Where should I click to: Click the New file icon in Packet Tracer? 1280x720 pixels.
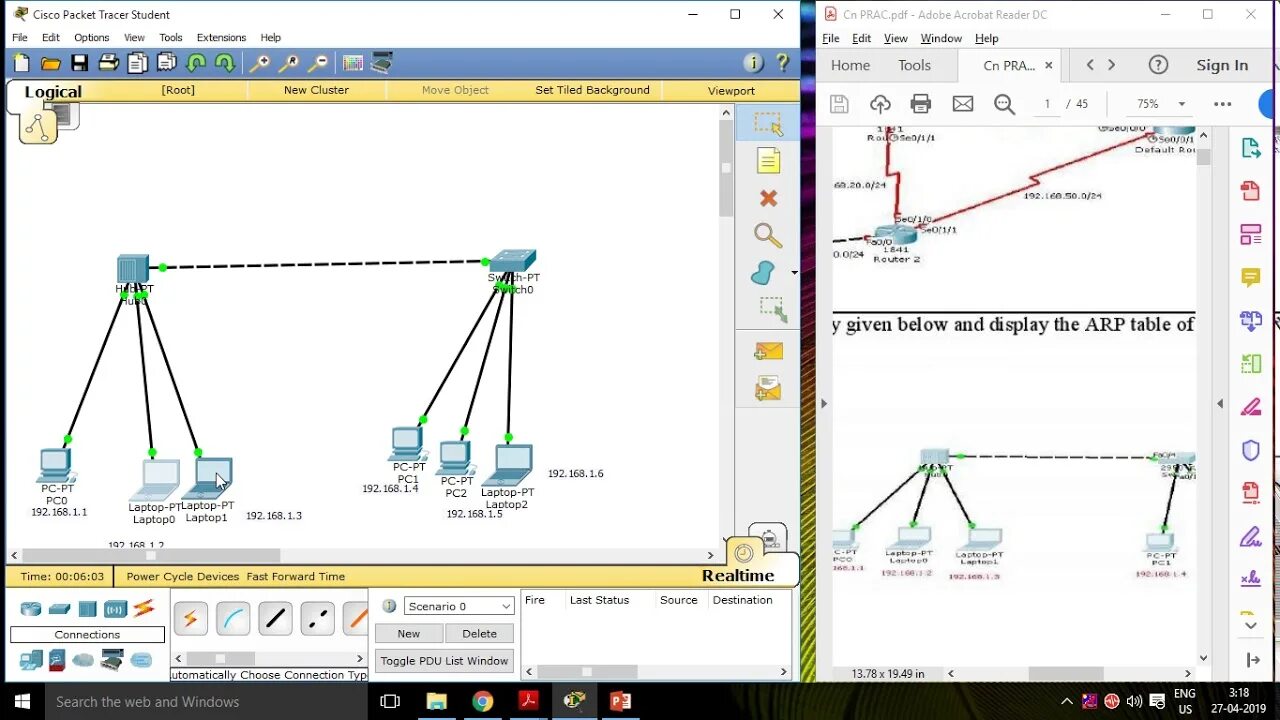(x=21, y=63)
